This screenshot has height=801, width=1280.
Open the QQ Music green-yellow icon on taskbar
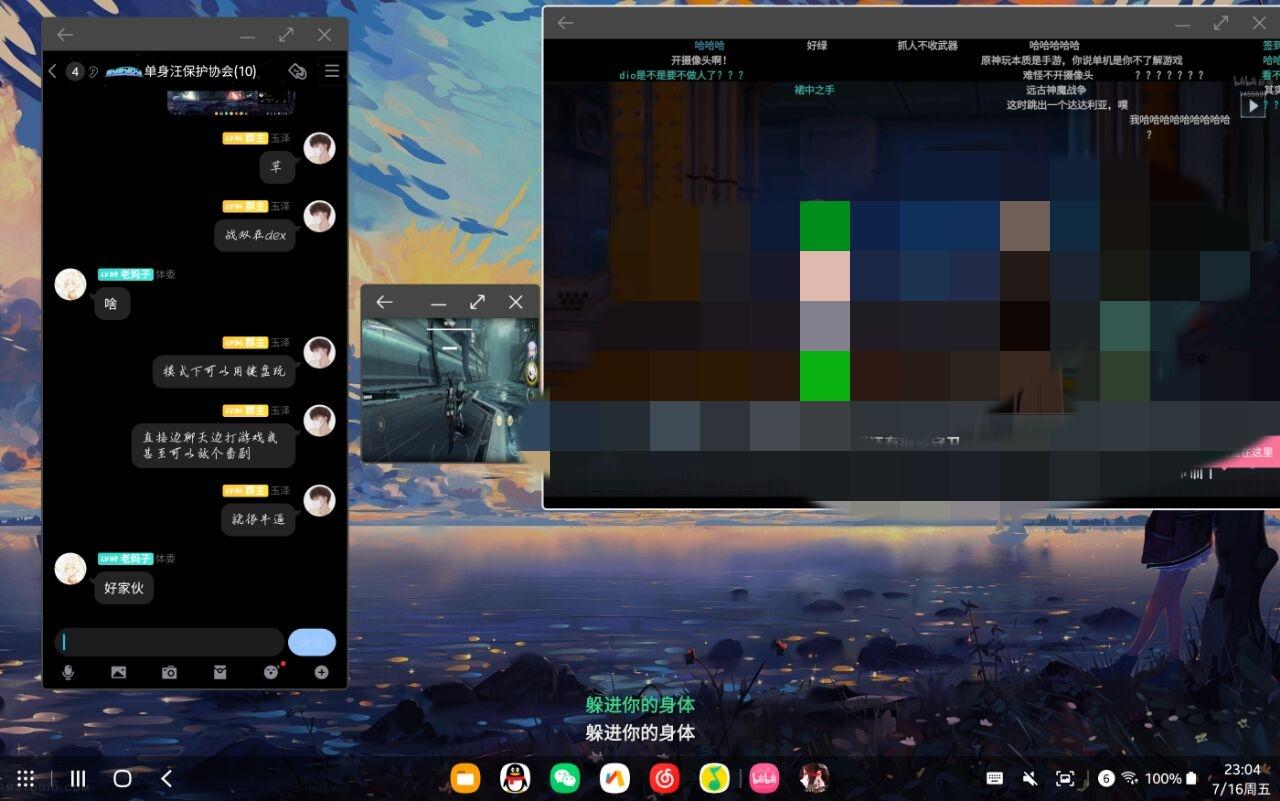click(715, 778)
